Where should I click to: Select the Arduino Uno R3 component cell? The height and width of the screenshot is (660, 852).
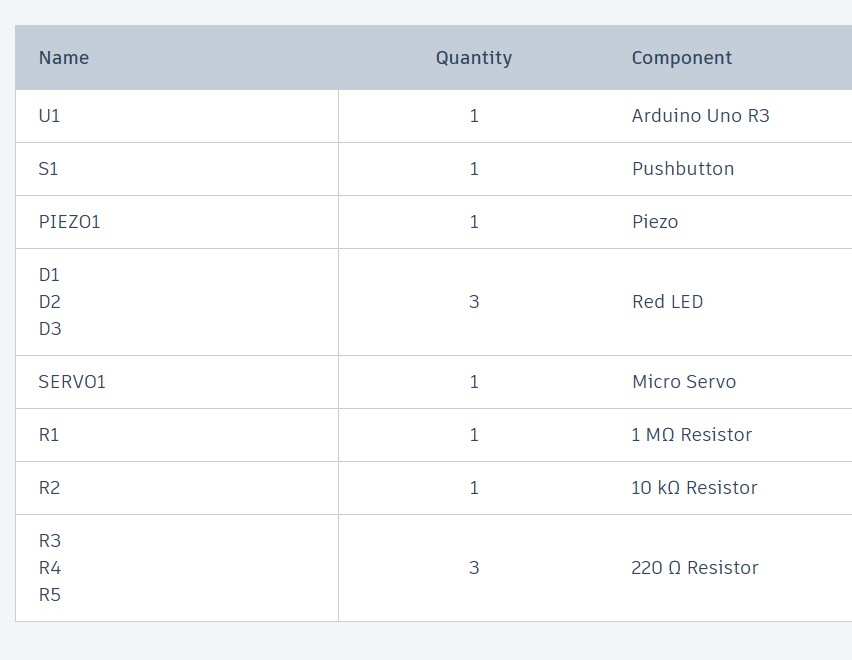(x=731, y=116)
